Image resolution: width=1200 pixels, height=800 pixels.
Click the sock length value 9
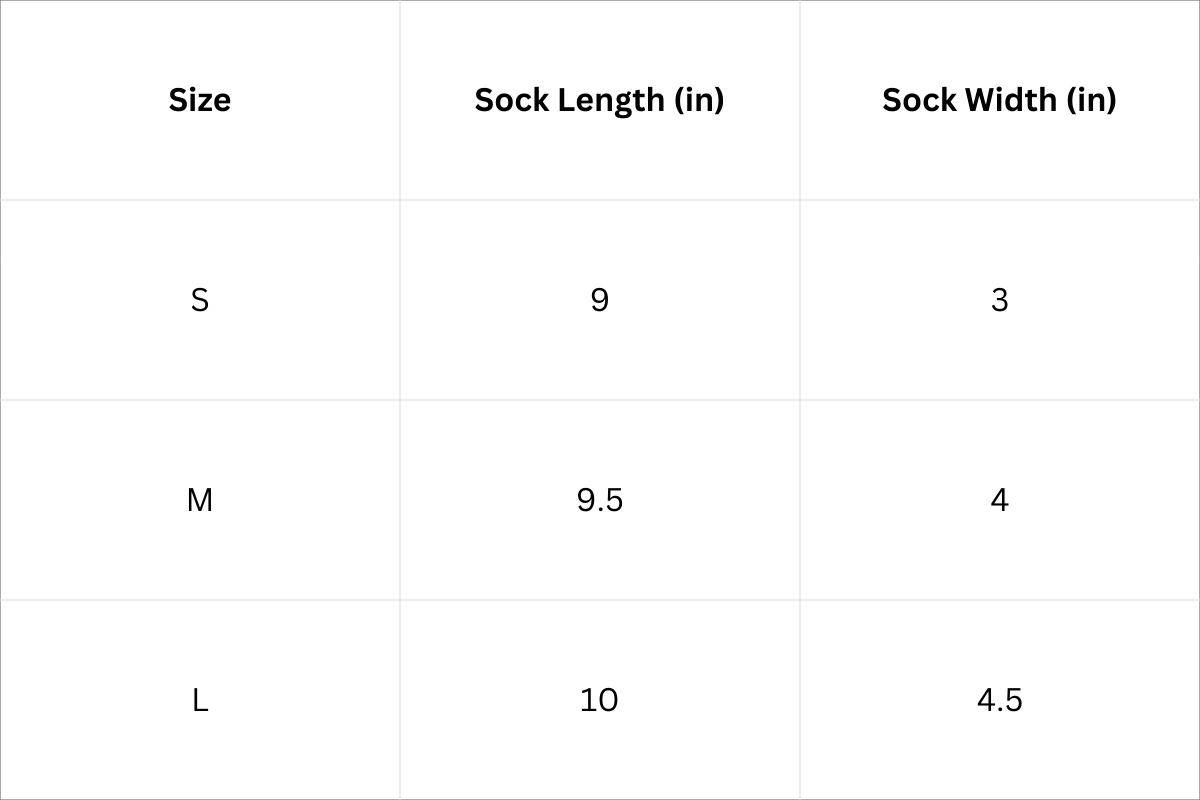(x=600, y=300)
